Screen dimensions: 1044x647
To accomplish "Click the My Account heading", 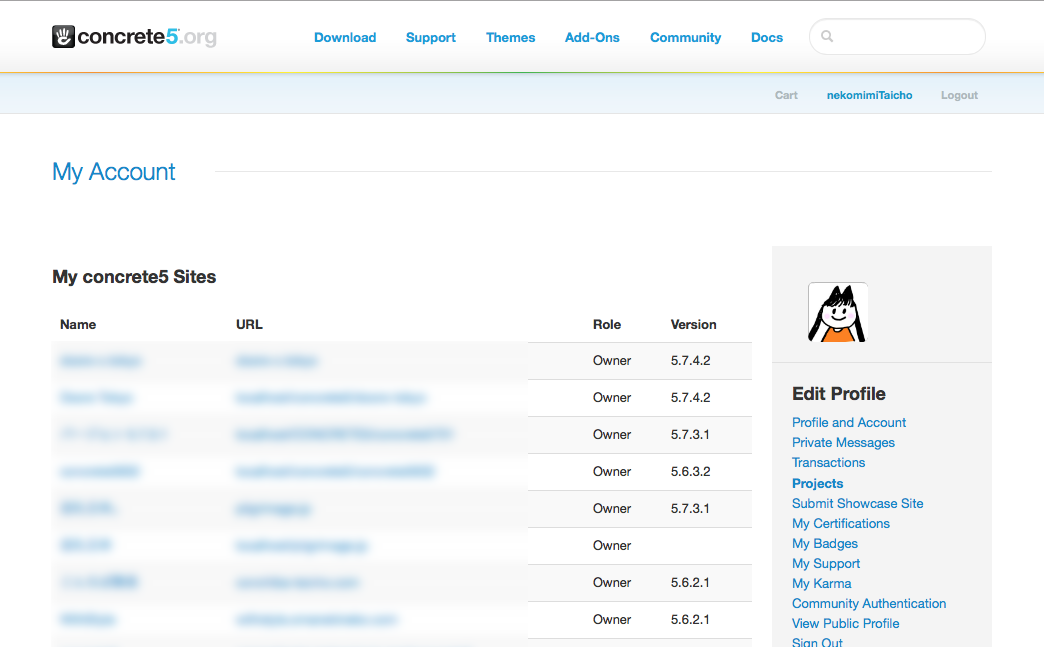I will tap(114, 172).
